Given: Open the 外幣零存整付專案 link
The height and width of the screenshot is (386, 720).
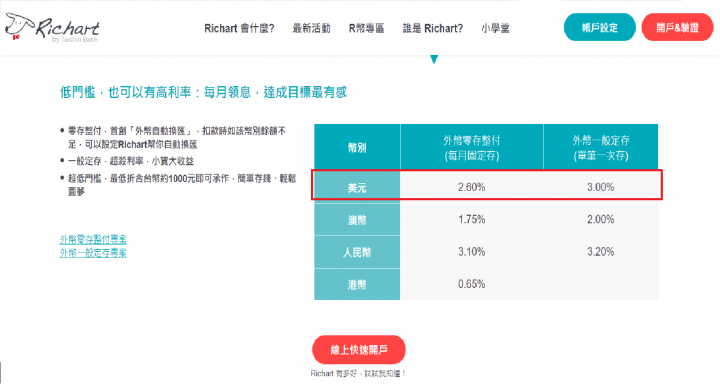Looking at the screenshot, I should click(93, 239).
